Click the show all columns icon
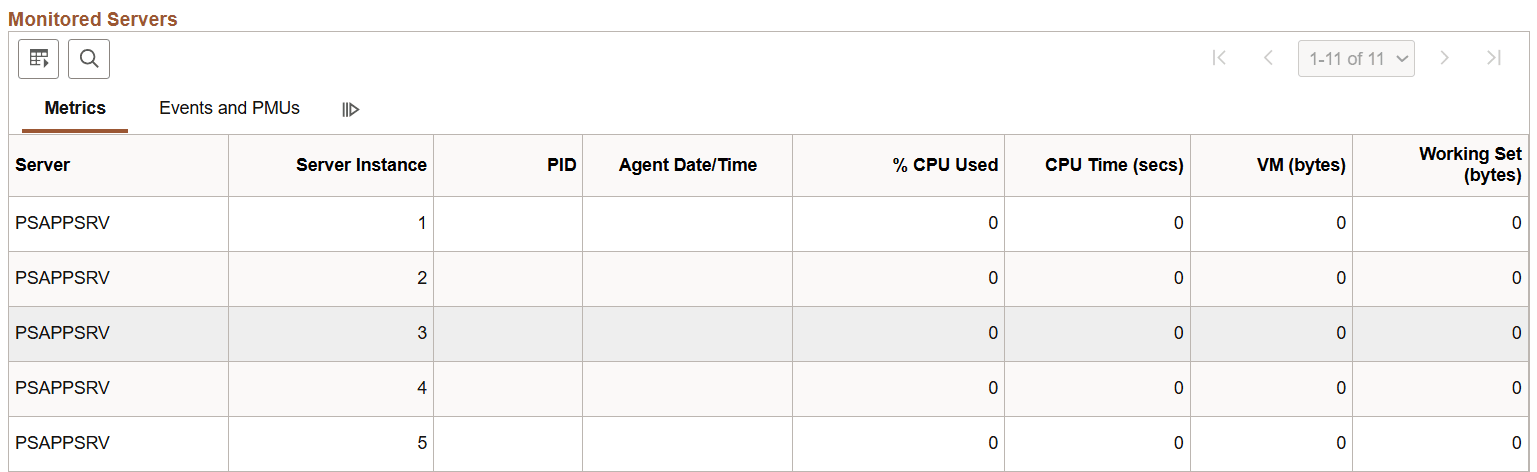The height and width of the screenshot is (472, 1537). [x=350, y=109]
